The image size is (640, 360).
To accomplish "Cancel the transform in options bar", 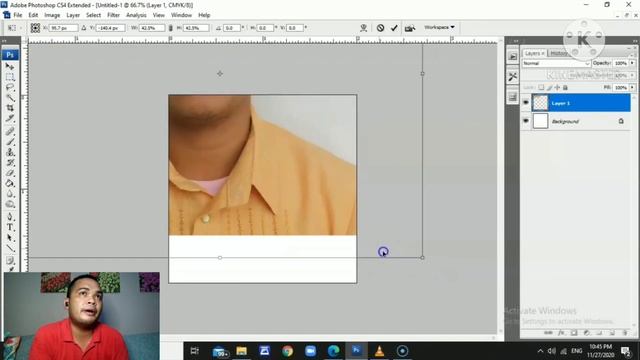I will coord(380,28).
